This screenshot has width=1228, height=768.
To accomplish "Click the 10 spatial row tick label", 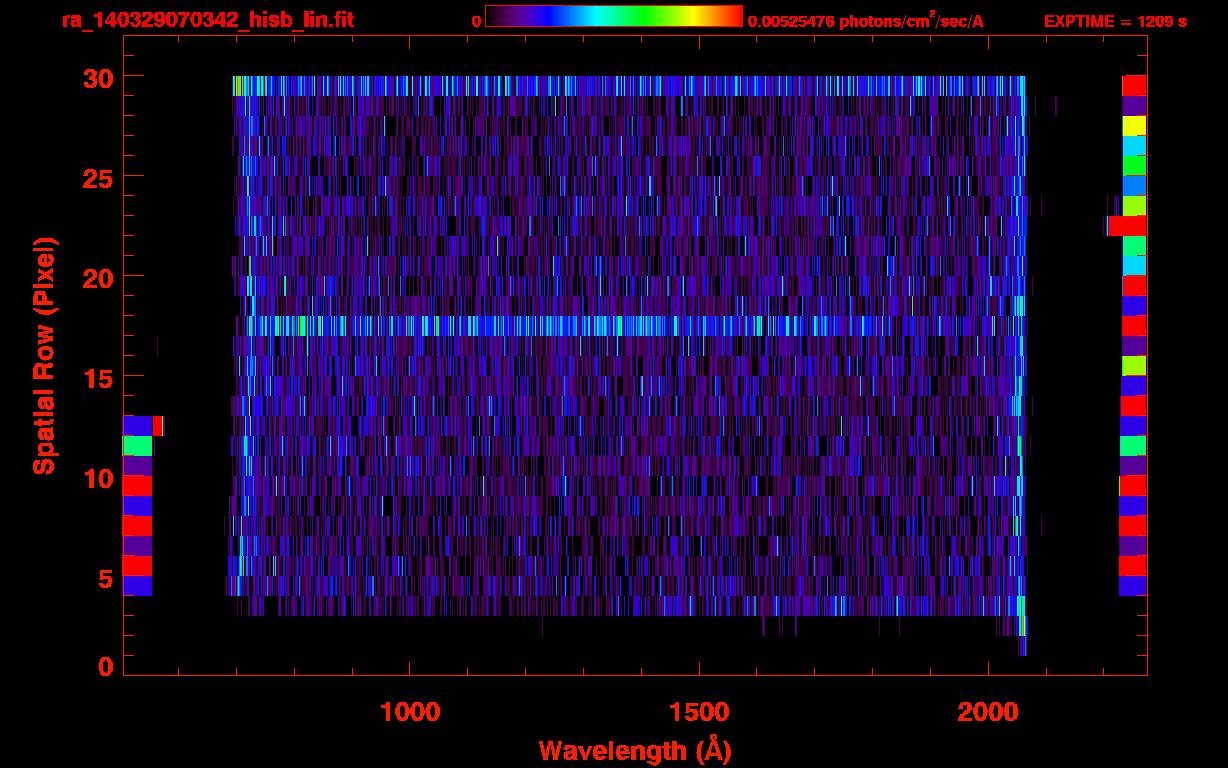I will (98, 478).
